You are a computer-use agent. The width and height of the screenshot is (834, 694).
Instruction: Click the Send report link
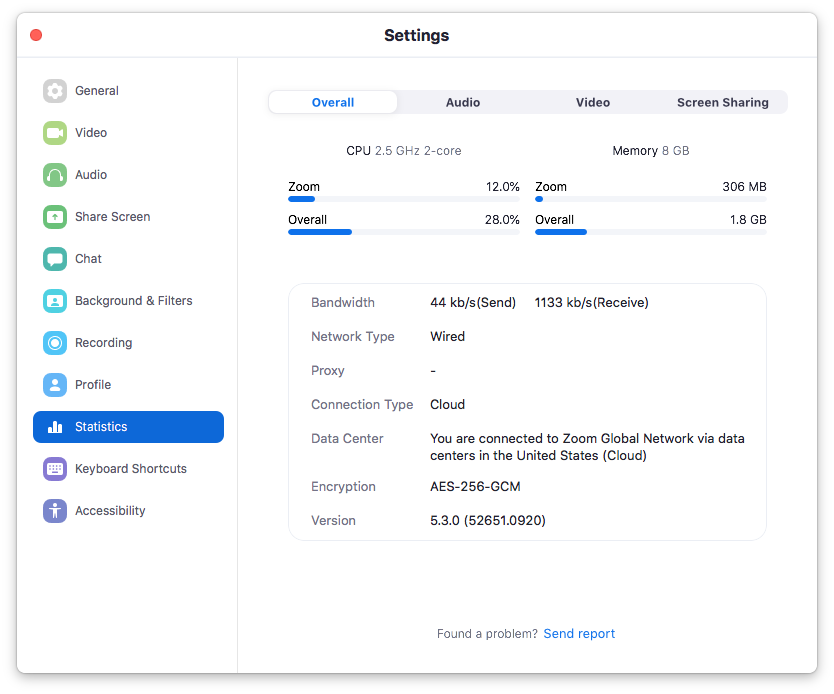(x=579, y=634)
